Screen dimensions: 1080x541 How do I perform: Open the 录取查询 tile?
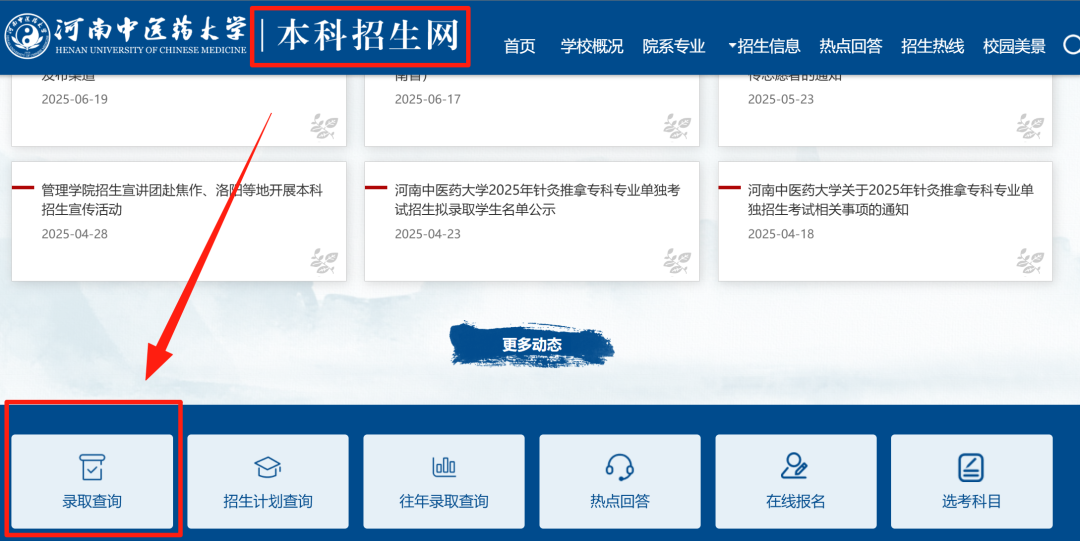pos(92,481)
